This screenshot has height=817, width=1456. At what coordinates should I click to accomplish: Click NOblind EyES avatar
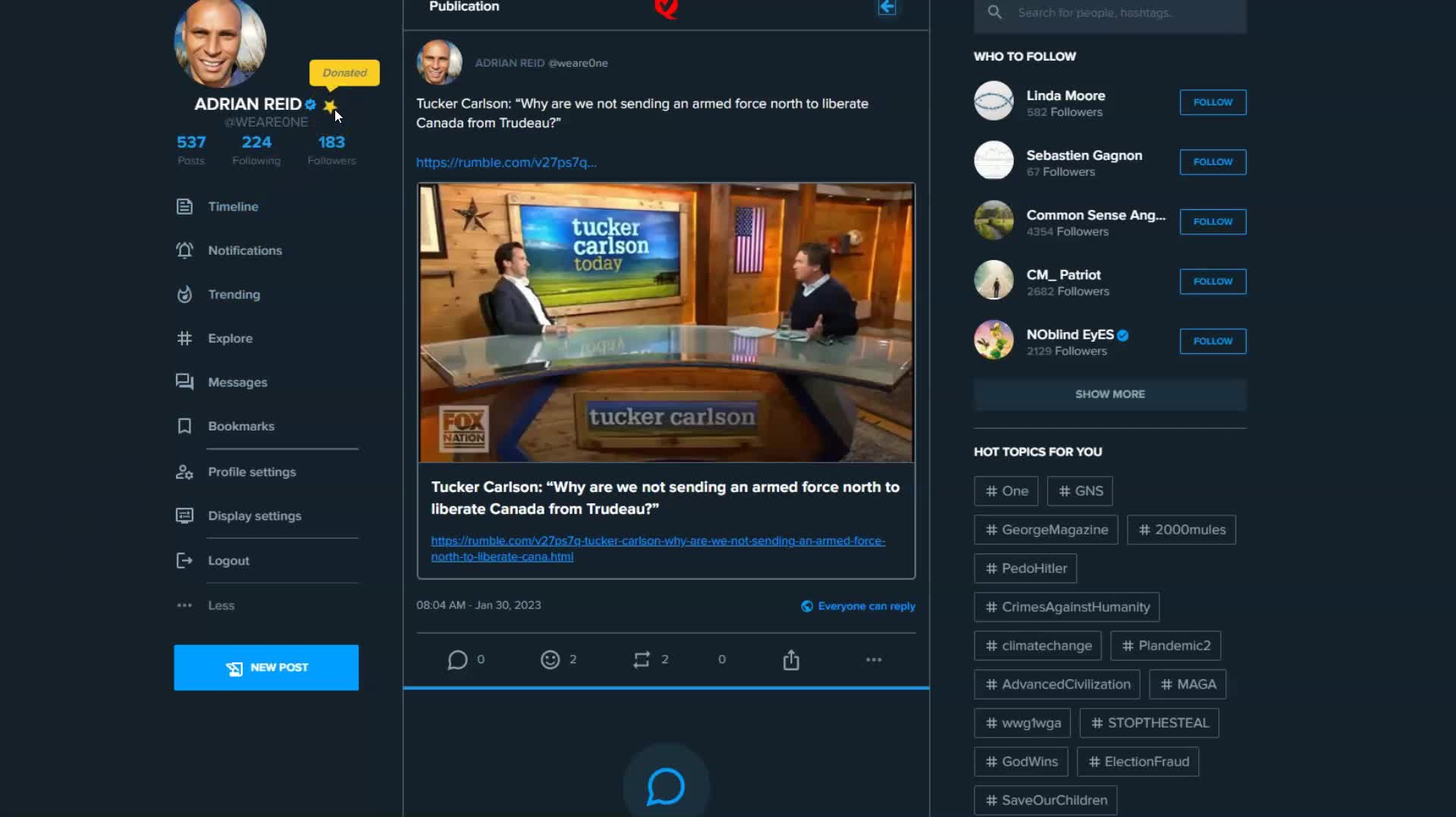tap(993, 340)
